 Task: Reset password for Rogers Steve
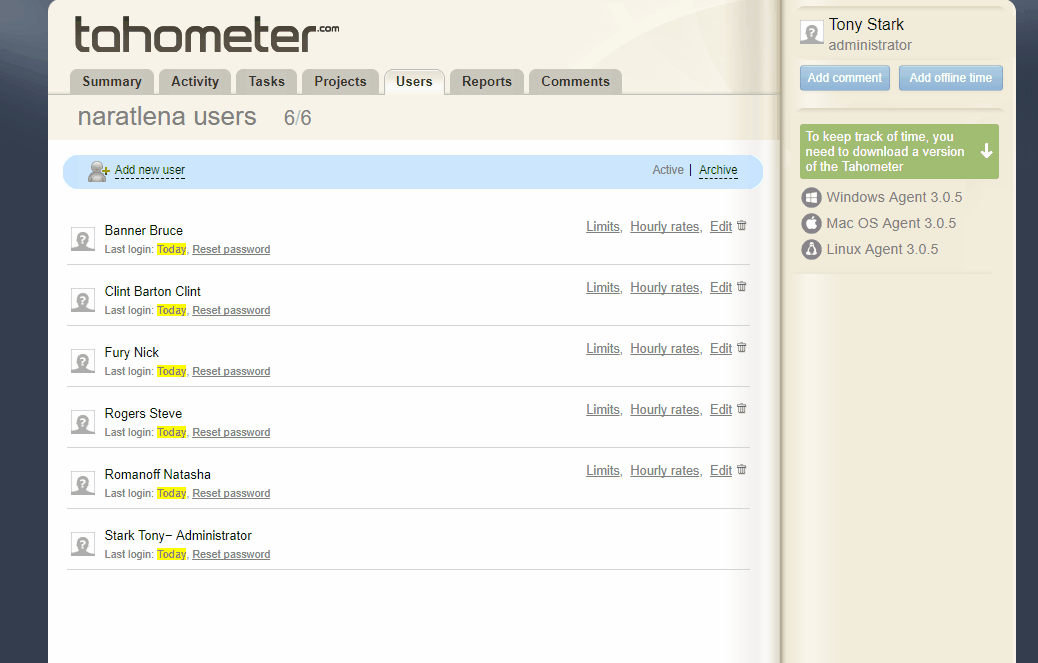[x=231, y=432]
